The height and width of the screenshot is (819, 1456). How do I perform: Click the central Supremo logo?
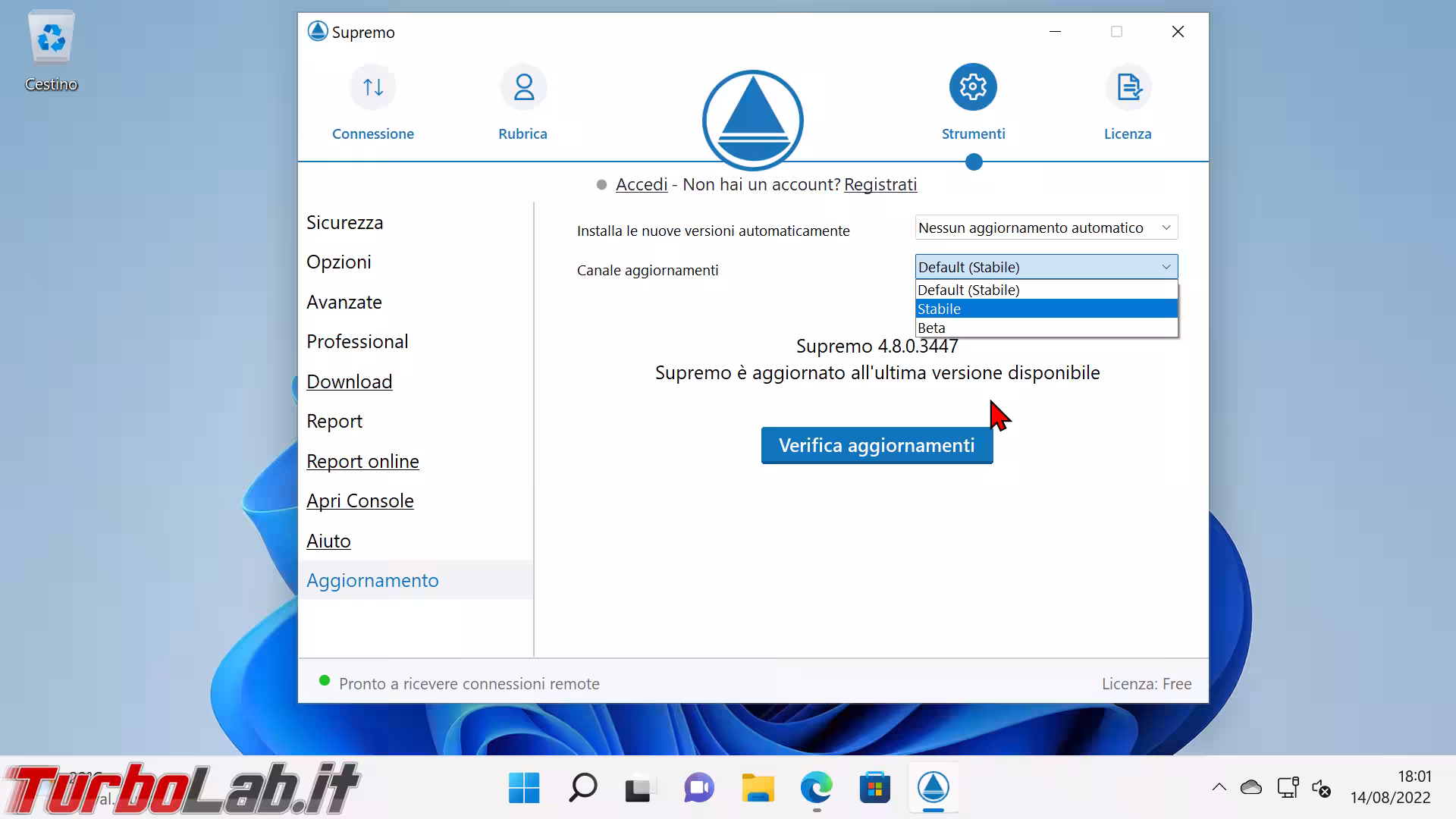752,120
